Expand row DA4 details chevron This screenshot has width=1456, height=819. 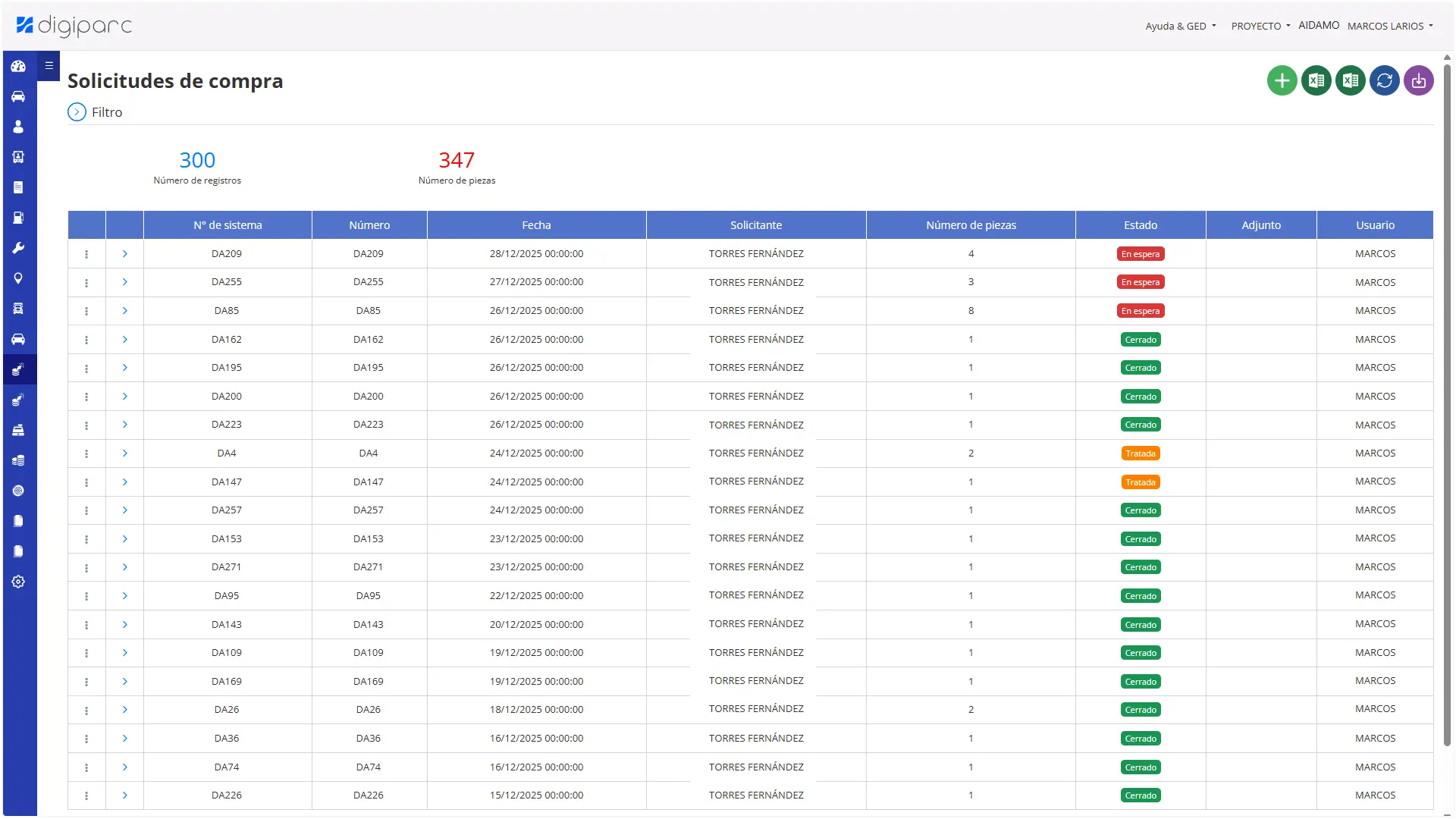(124, 453)
